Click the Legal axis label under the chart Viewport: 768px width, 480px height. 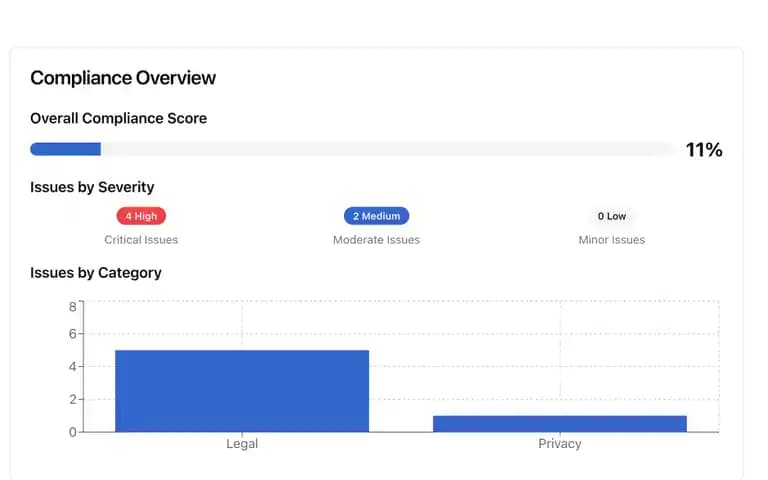(242, 444)
